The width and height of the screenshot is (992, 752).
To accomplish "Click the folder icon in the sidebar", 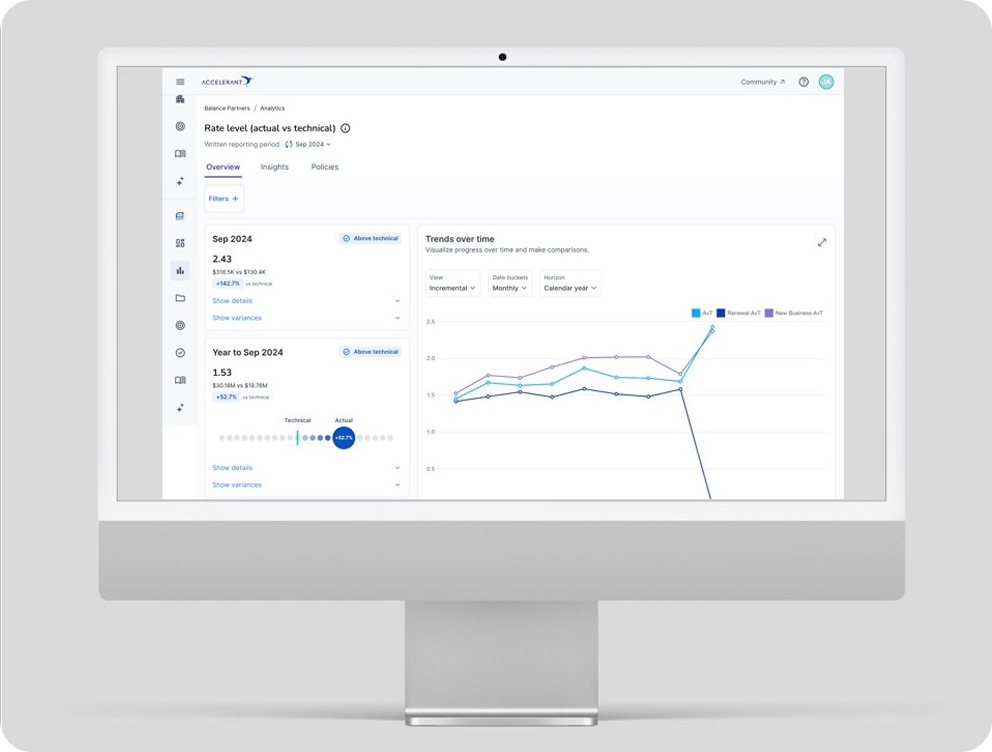I will point(180,298).
